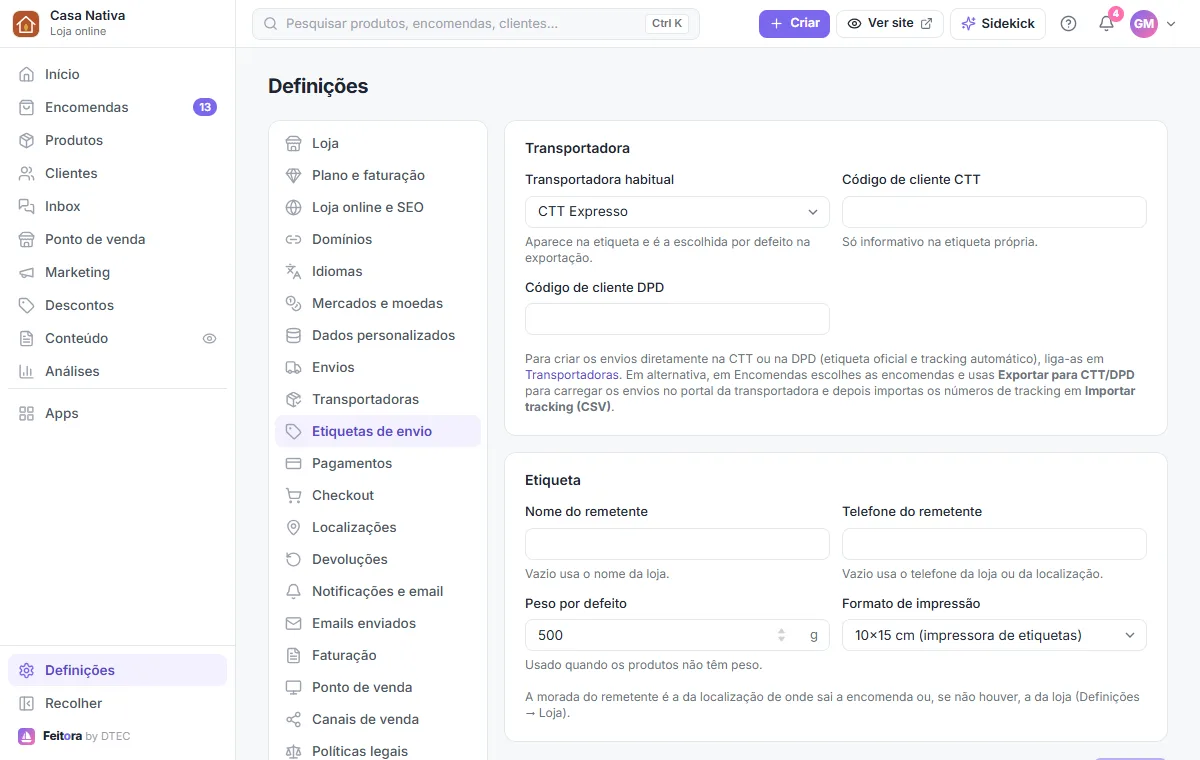Click the Descontos tag icon

[27, 305]
